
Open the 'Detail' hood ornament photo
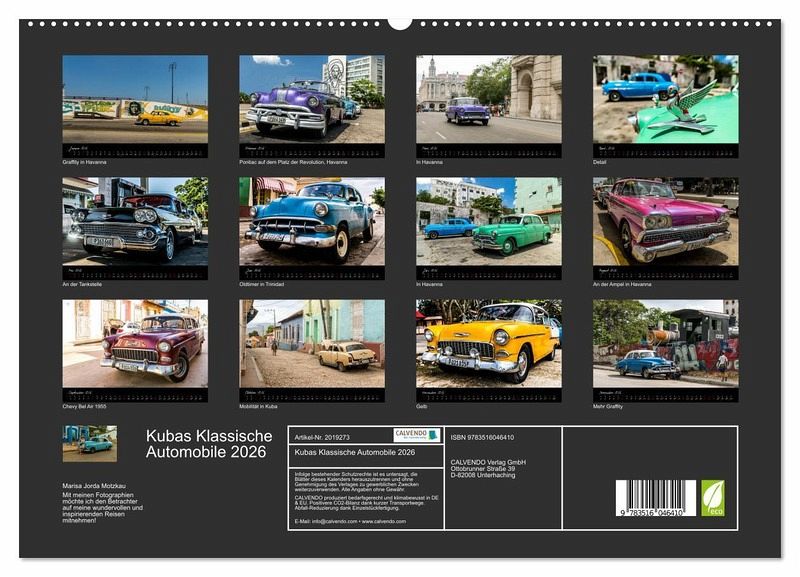[x=665, y=100]
